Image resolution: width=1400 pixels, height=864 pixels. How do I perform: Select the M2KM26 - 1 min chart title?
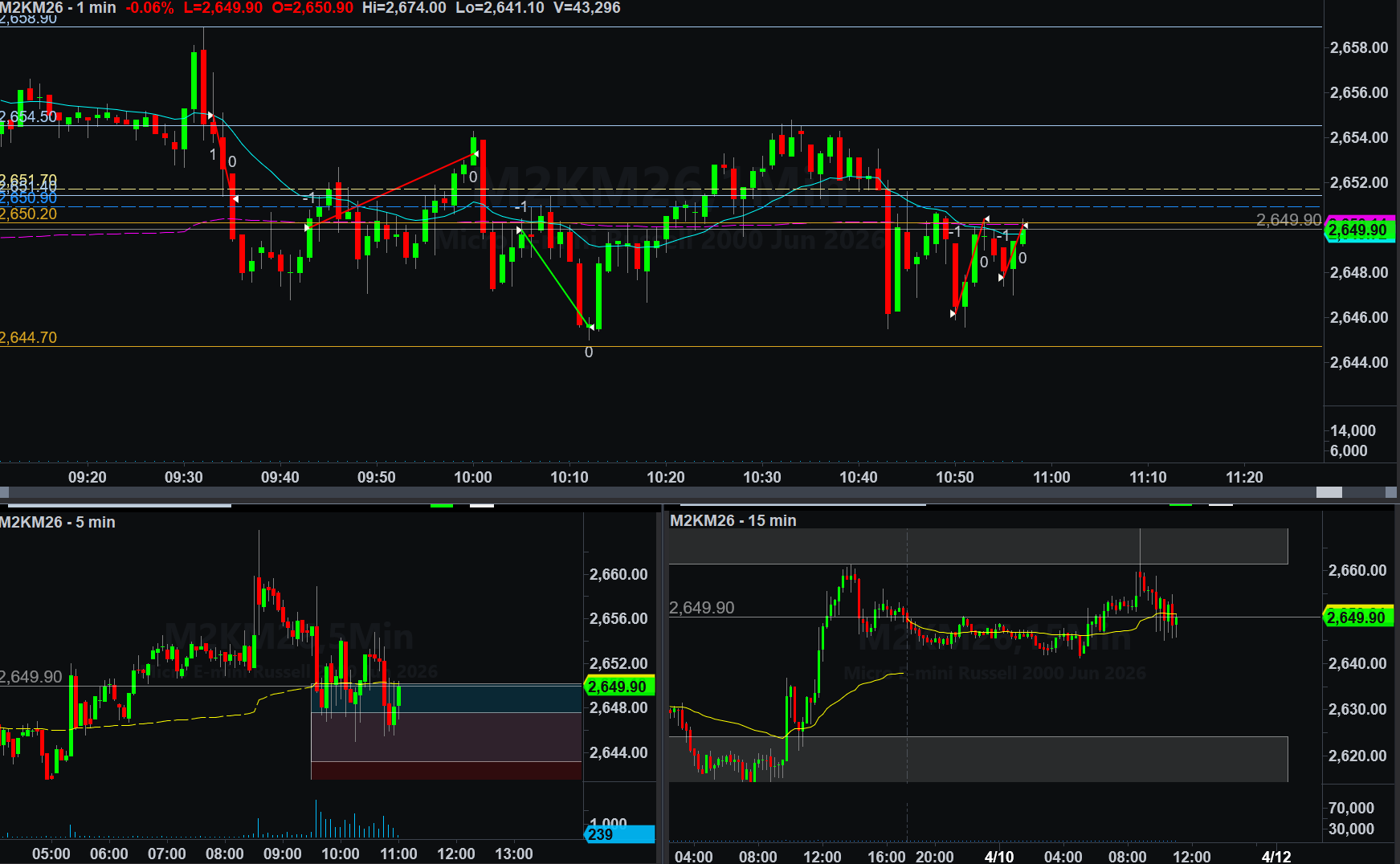pos(58,8)
